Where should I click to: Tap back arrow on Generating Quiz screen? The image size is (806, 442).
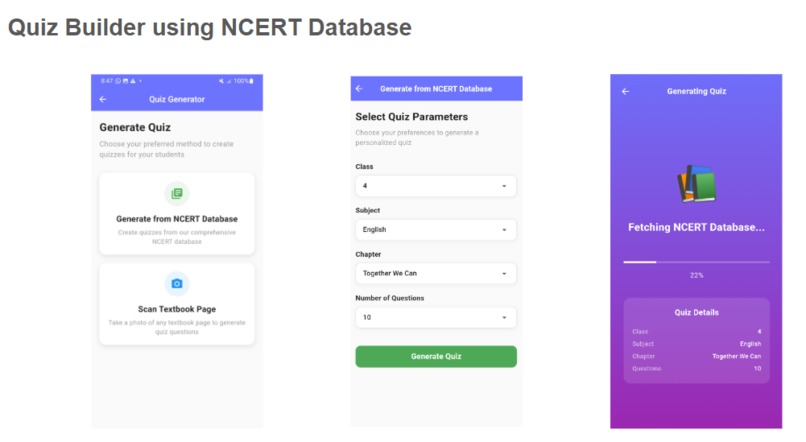point(625,91)
